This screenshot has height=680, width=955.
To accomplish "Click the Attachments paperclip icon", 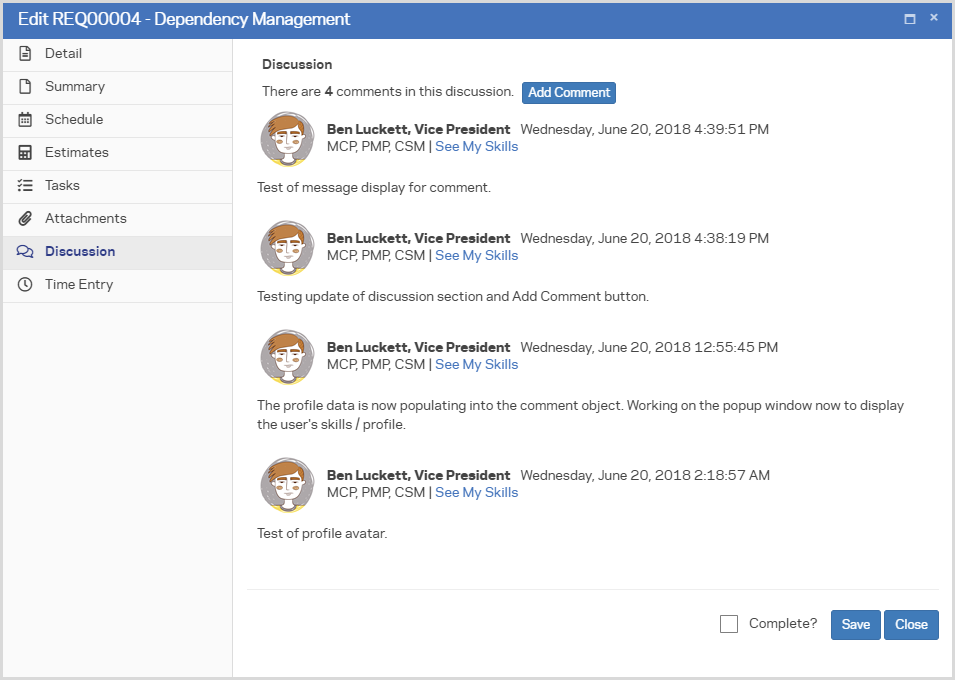I will [x=25, y=219].
